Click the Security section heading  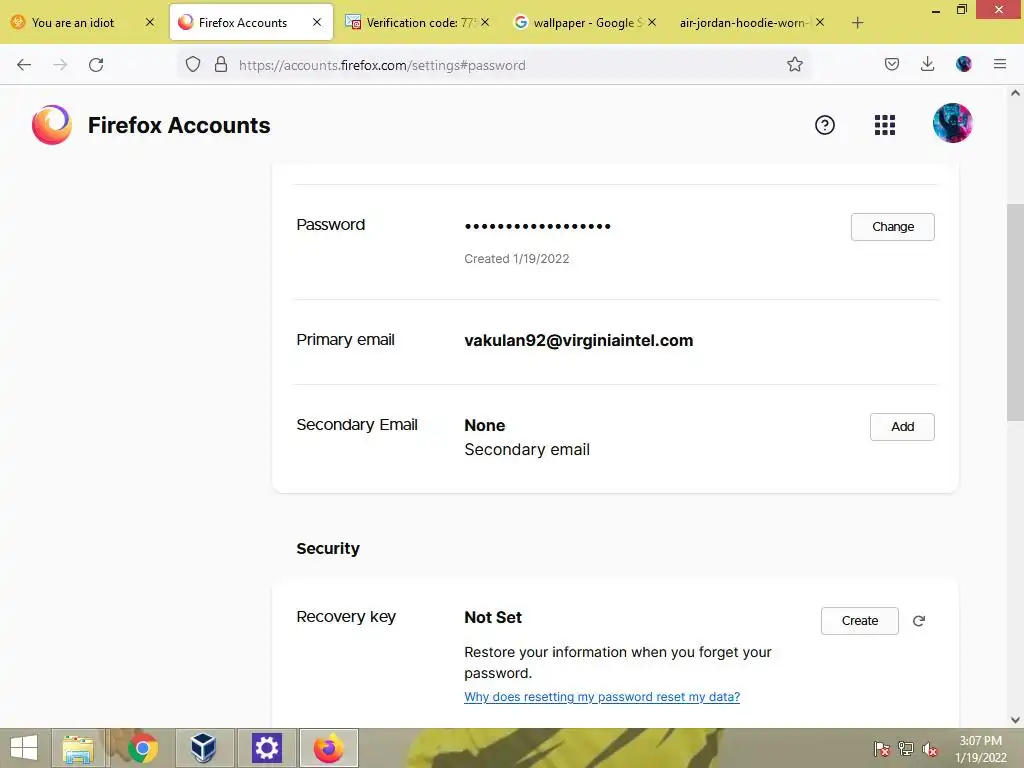(x=328, y=549)
